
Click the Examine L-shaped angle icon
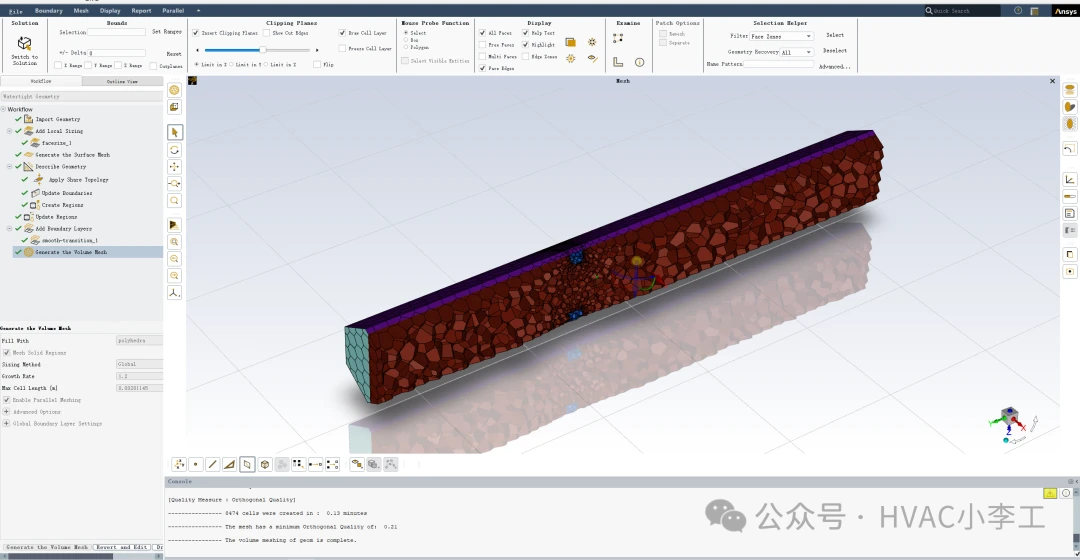point(618,62)
